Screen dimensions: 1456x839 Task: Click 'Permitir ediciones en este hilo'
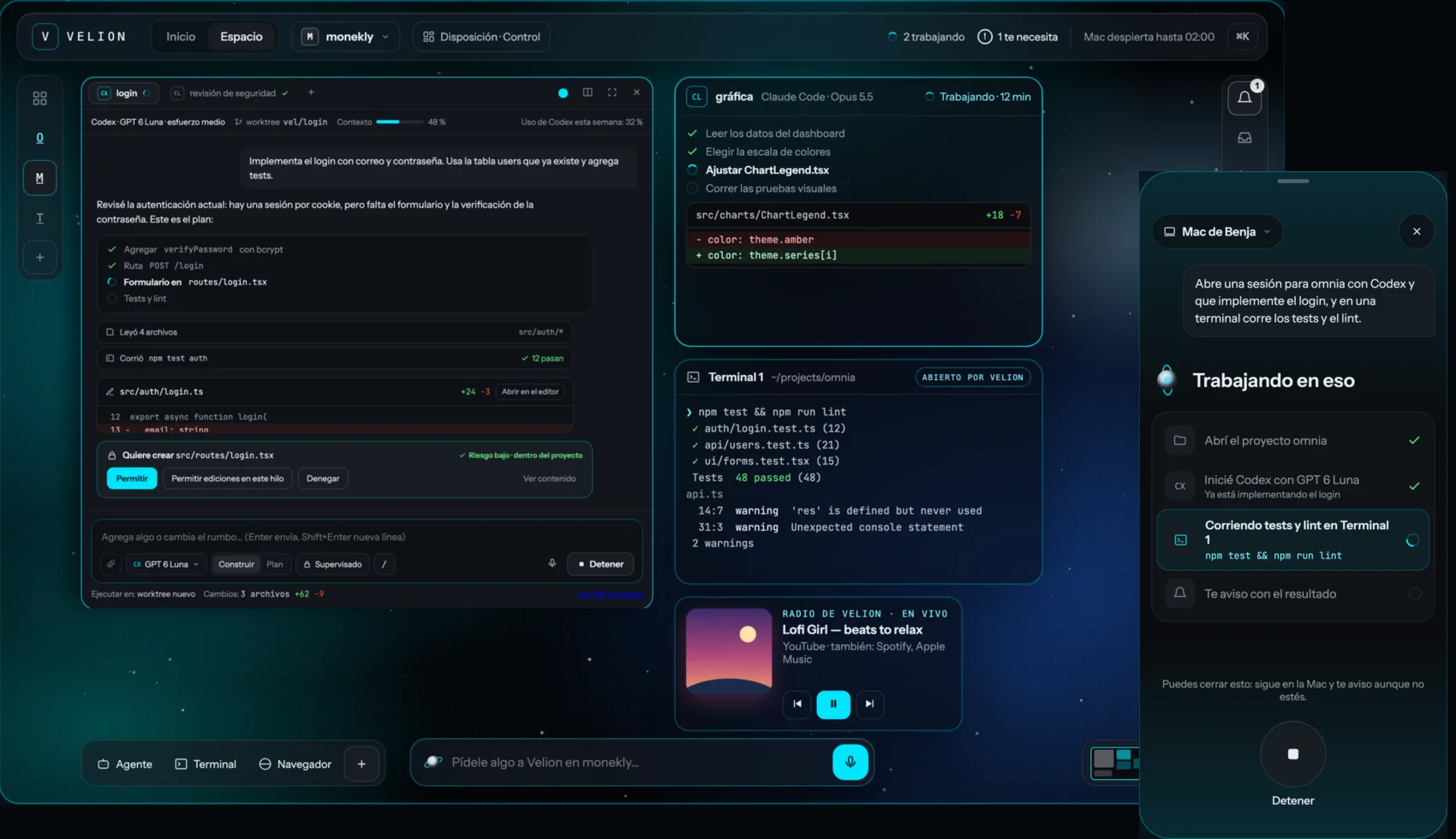227,479
